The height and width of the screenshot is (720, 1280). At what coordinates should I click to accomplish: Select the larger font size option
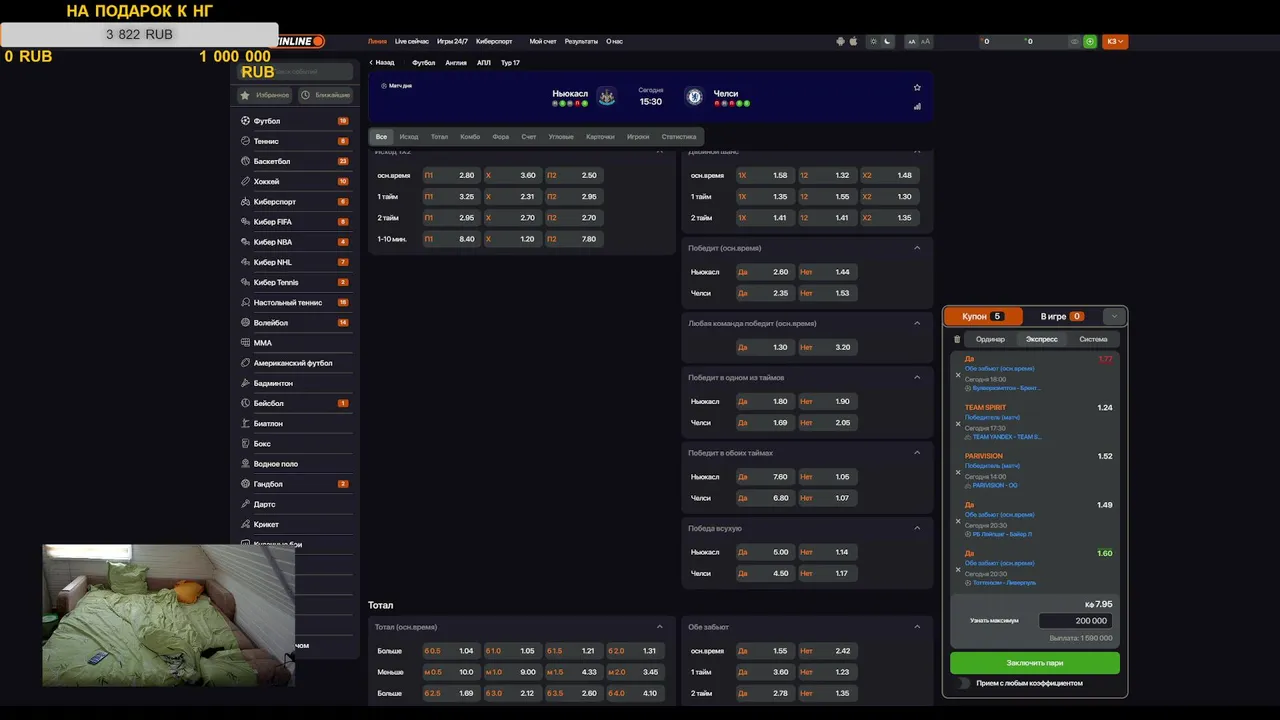[925, 41]
